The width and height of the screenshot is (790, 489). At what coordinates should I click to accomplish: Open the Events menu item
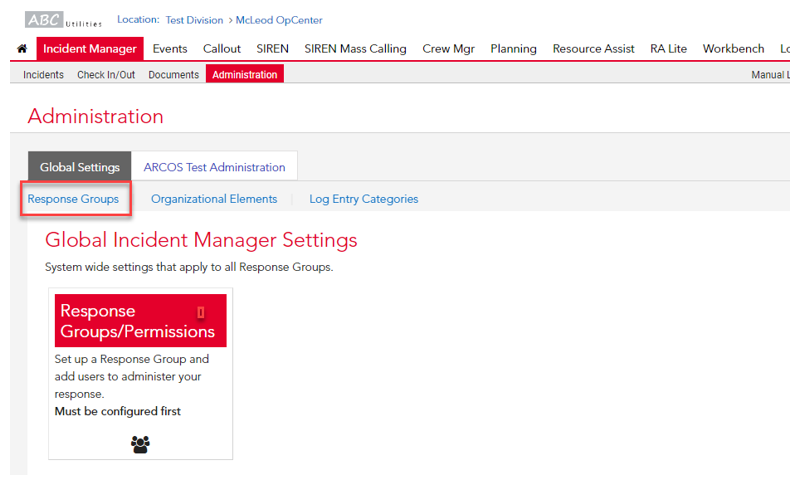(170, 49)
